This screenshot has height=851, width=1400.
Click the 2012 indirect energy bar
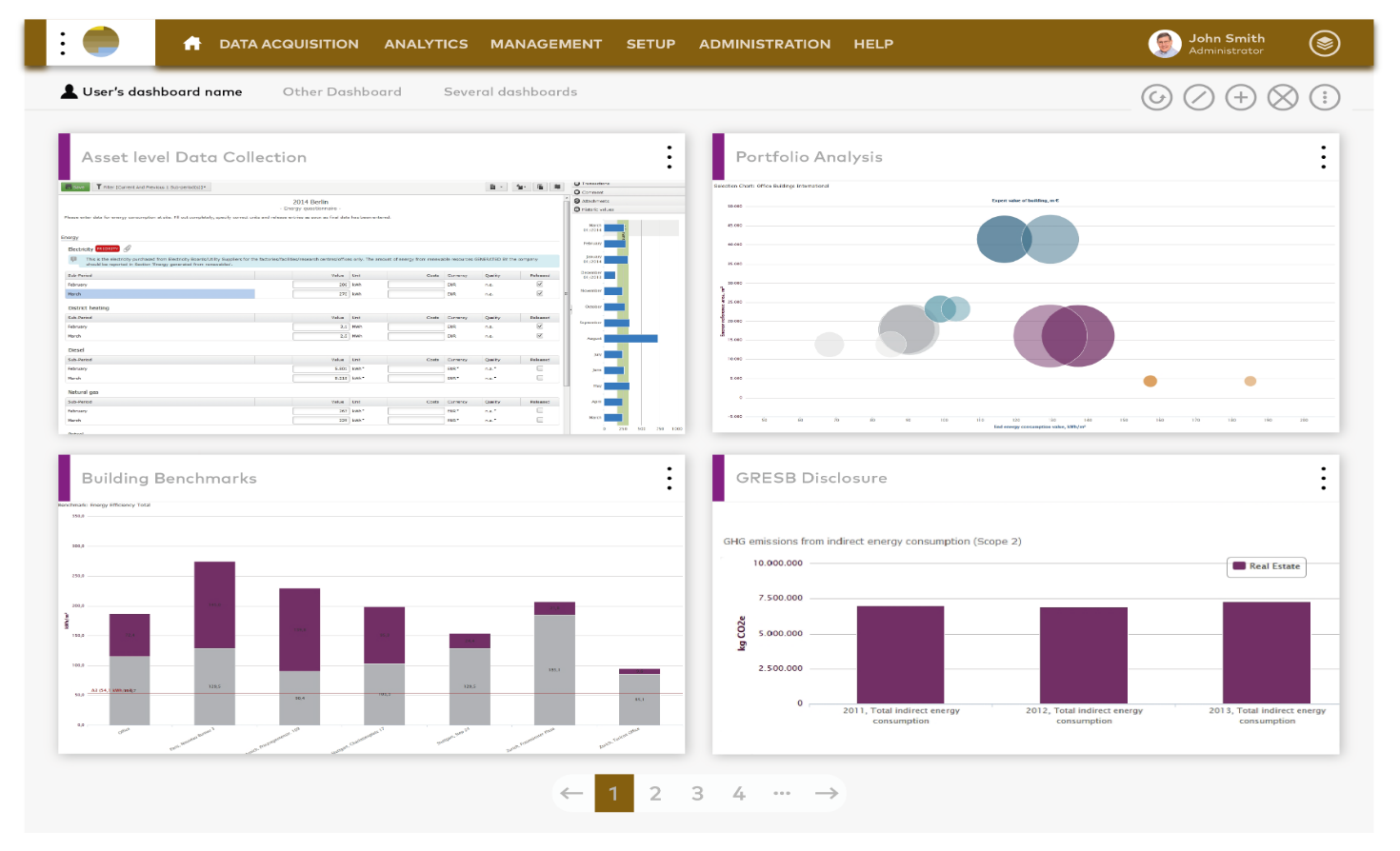point(1084,656)
